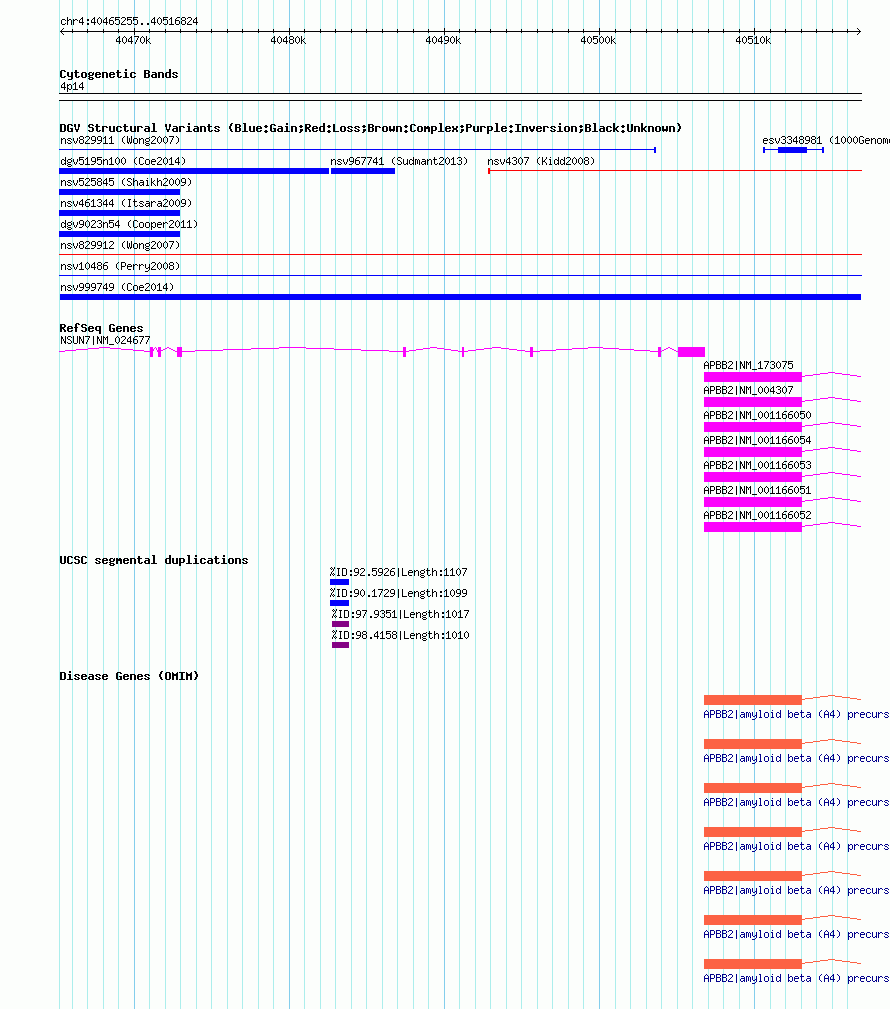This screenshot has height=1009, width=890.
Task: Click the 40510k ruler tick label
Action: pyautogui.click(x=753, y=40)
